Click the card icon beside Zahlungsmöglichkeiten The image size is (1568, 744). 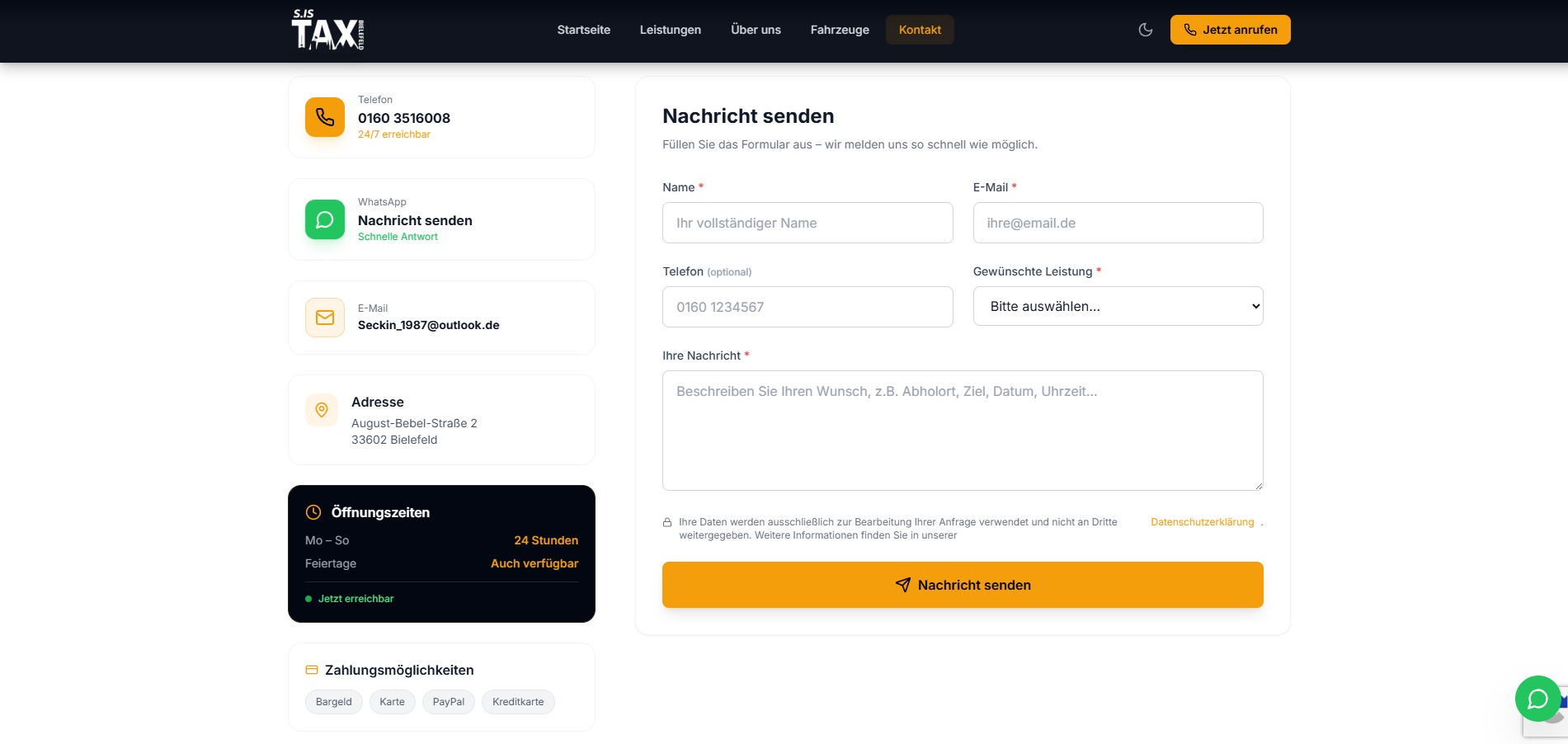[312, 670]
